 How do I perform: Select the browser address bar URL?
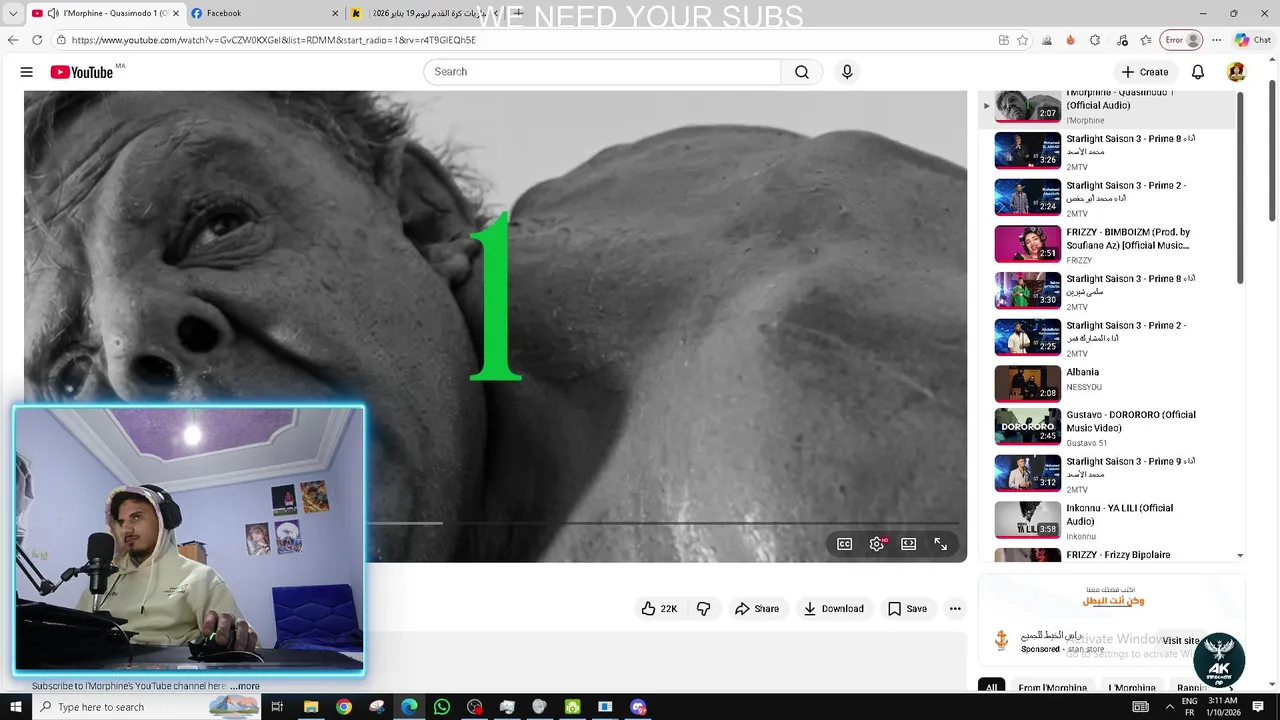[x=274, y=40]
